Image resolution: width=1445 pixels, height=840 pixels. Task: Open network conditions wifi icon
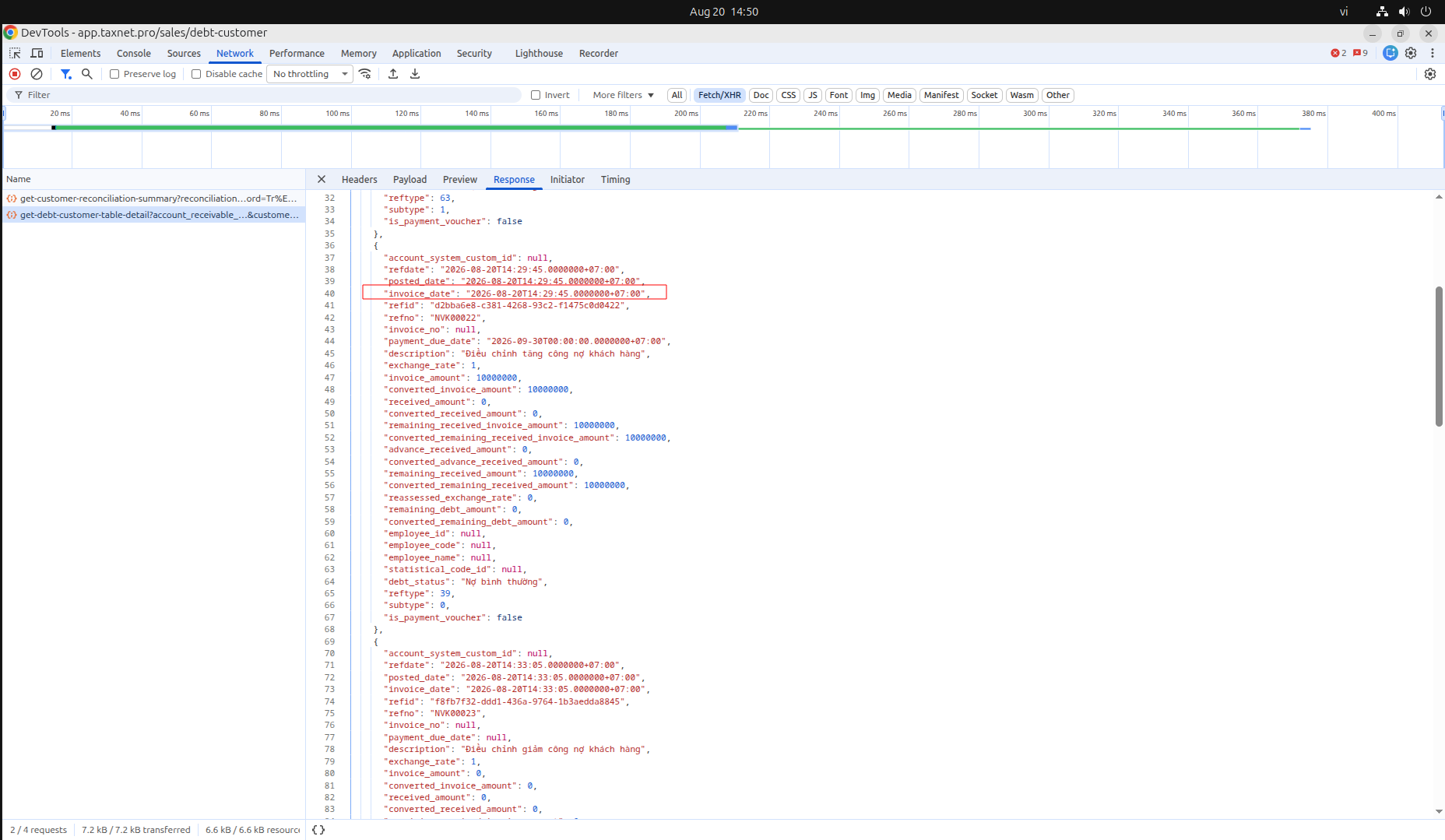(x=365, y=74)
